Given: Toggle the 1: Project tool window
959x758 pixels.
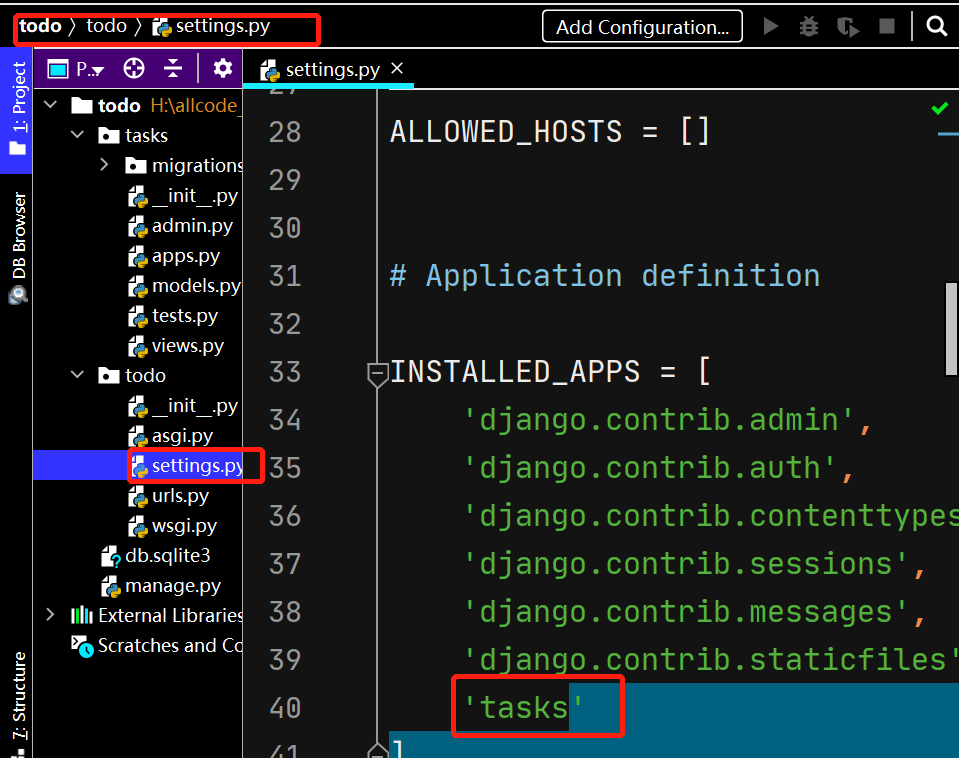Looking at the screenshot, I should [17, 109].
